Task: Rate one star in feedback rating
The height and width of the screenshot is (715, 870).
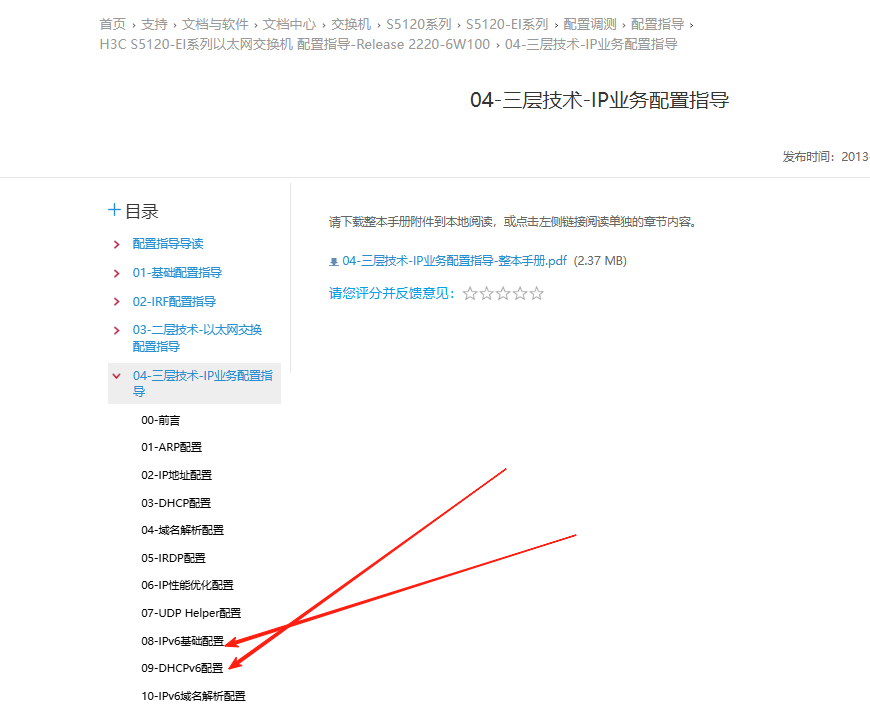Action: click(x=470, y=293)
